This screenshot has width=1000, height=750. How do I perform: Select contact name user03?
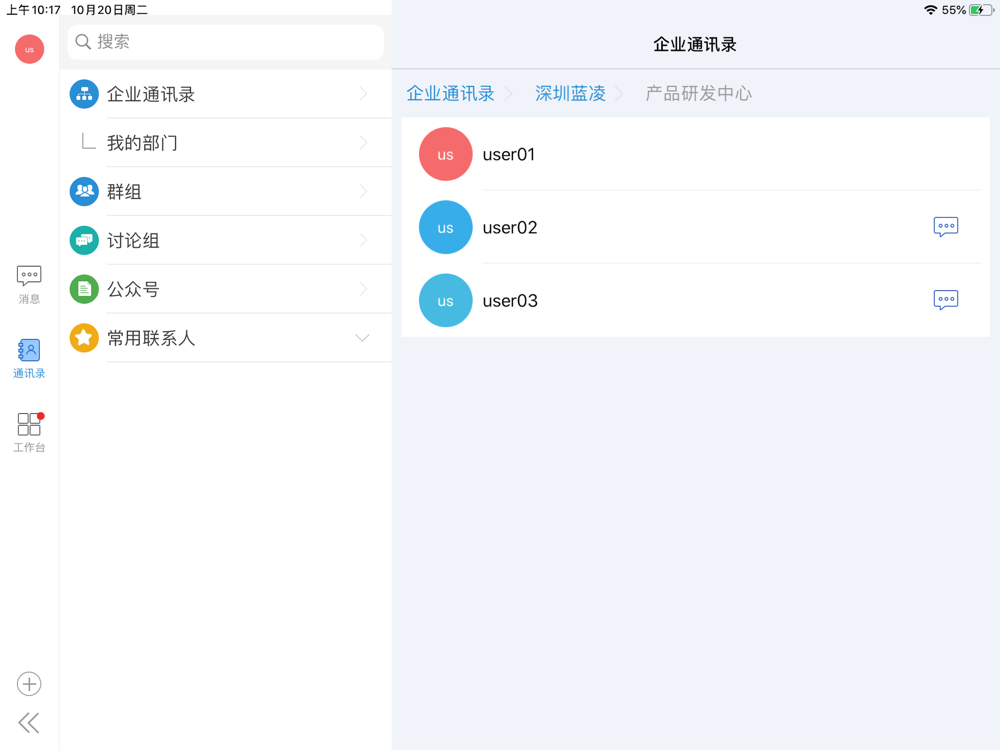pos(510,300)
